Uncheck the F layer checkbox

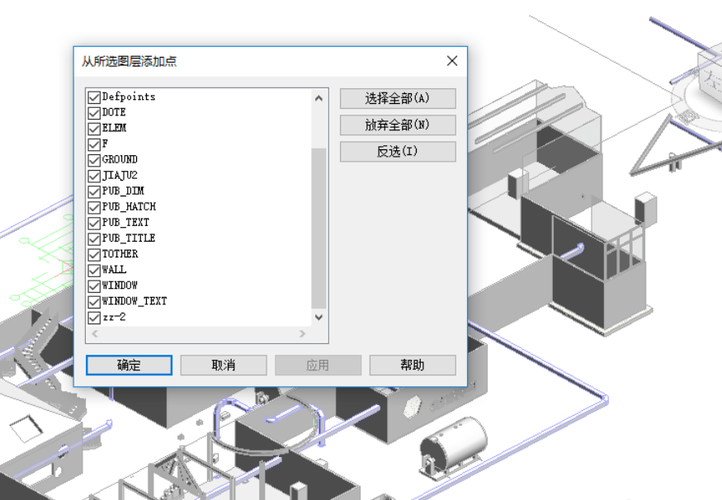point(94,144)
